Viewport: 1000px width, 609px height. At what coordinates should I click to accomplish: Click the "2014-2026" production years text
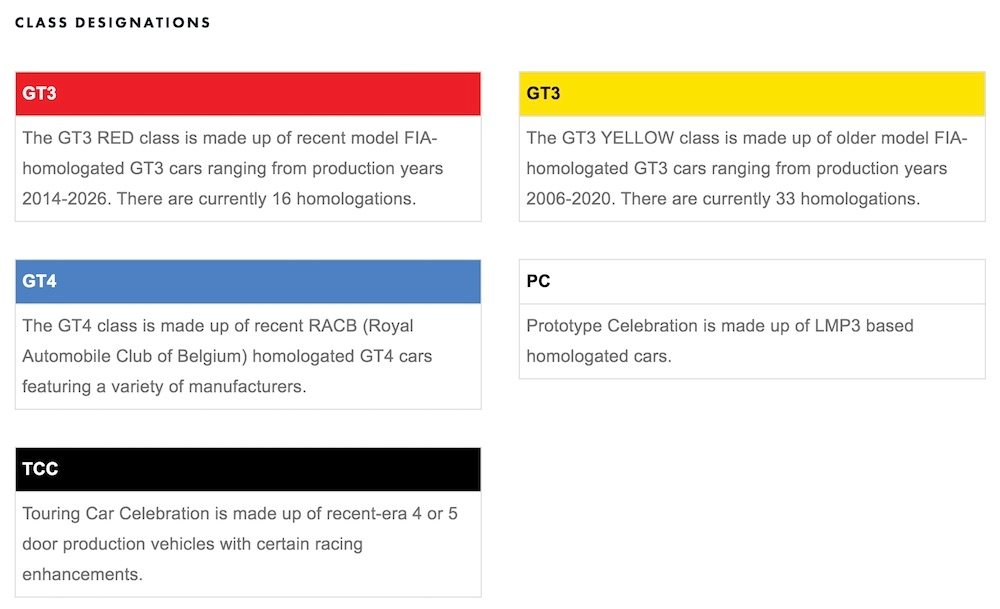click(x=67, y=199)
